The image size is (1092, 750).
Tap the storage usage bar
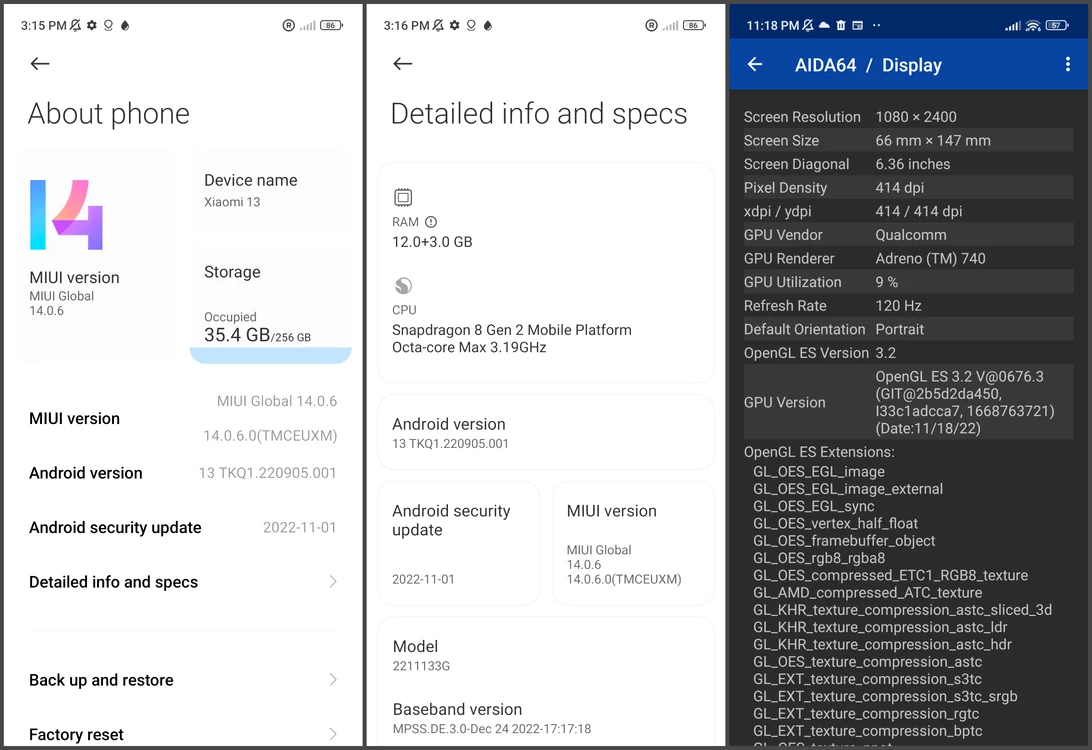pyautogui.click(x=270, y=355)
